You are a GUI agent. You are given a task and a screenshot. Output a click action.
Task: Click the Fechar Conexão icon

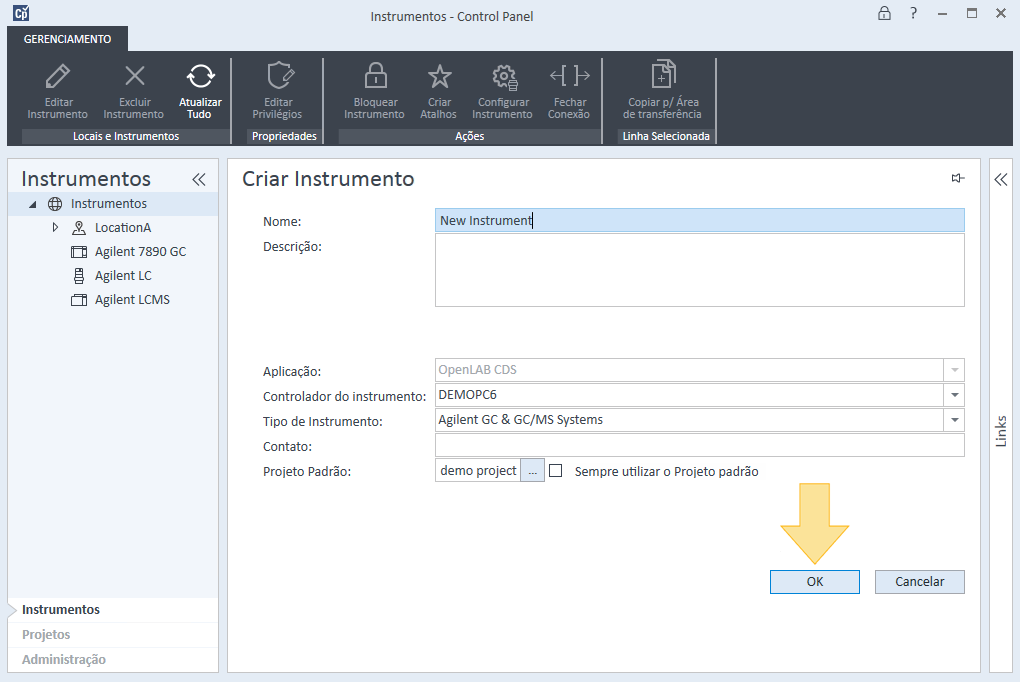coord(570,75)
